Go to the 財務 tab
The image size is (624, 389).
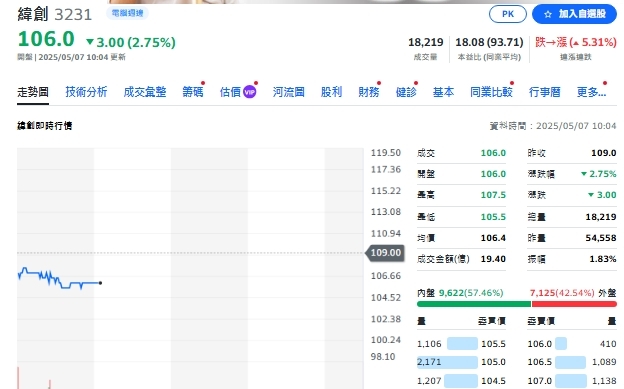[369, 92]
